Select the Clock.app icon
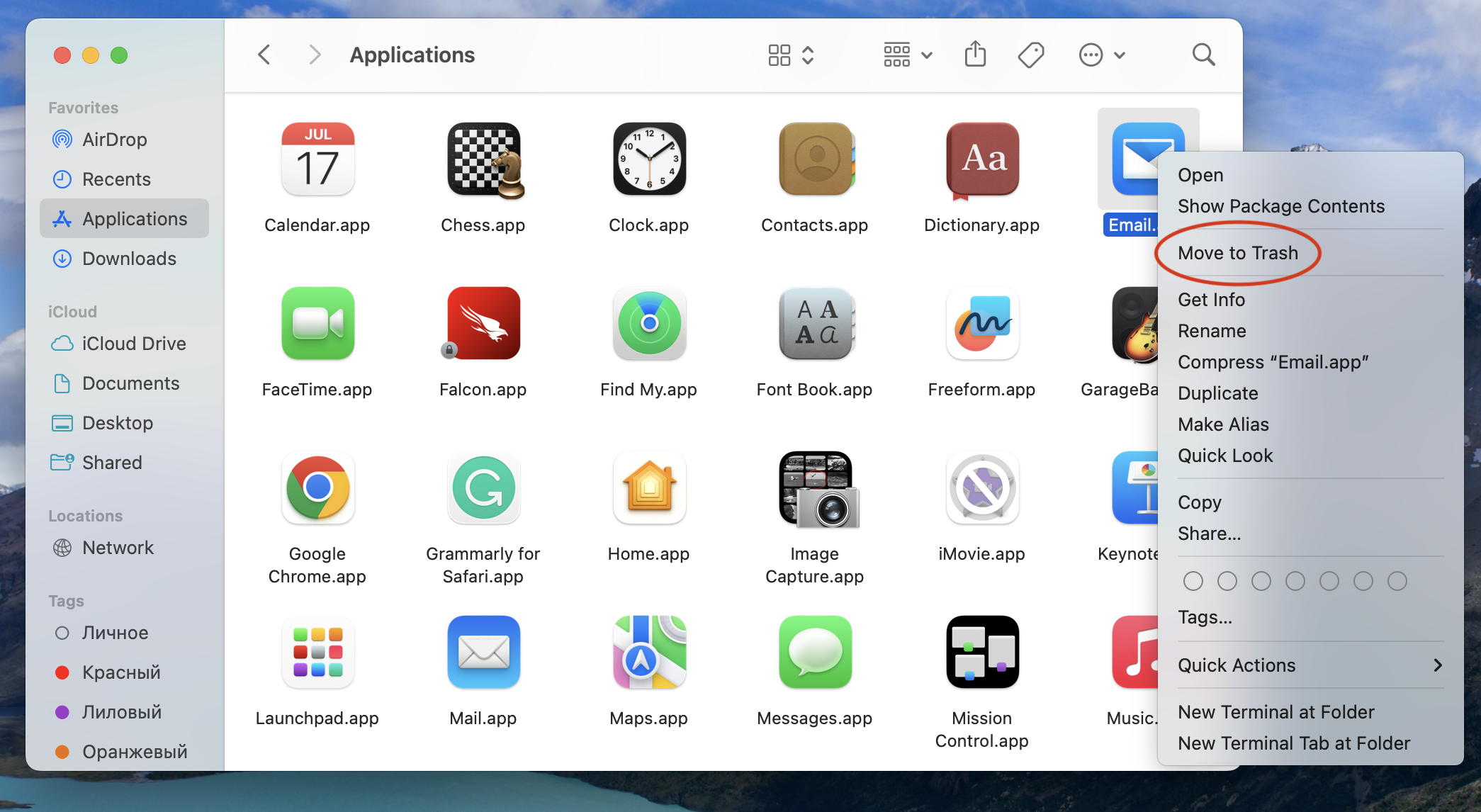The width and height of the screenshot is (1481, 812). (649, 159)
